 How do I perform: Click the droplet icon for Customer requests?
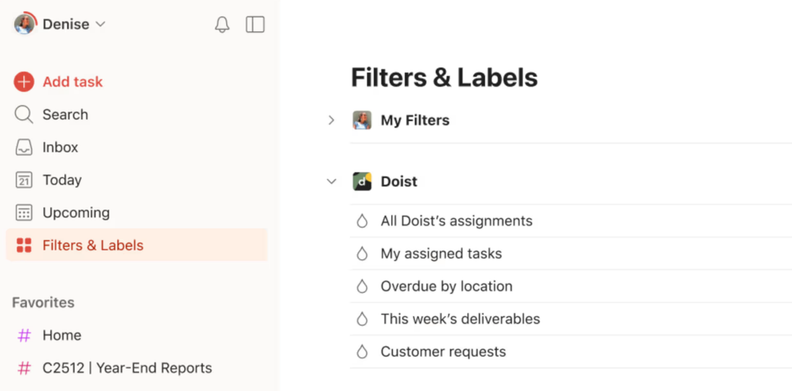362,352
